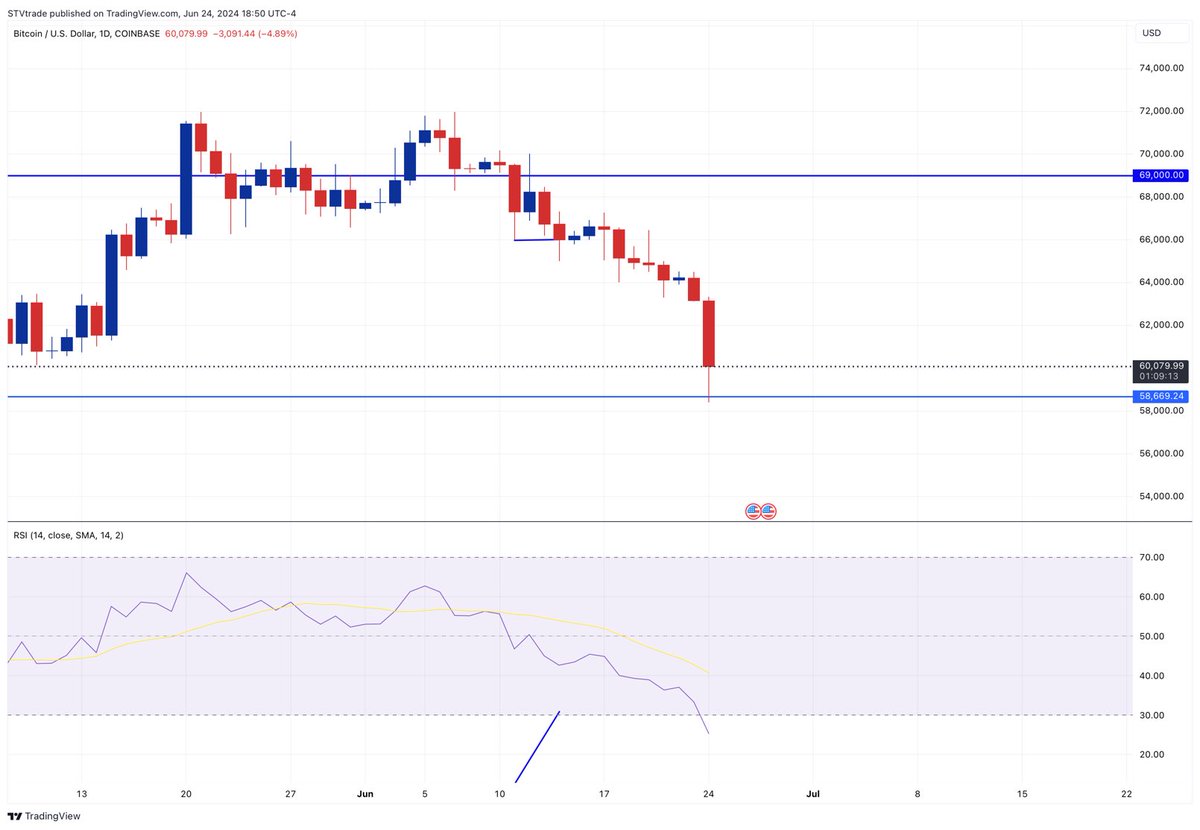This screenshot has height=830, width=1200.
Task: Click the 56,000.00 price axis label
Action: pos(1162,453)
